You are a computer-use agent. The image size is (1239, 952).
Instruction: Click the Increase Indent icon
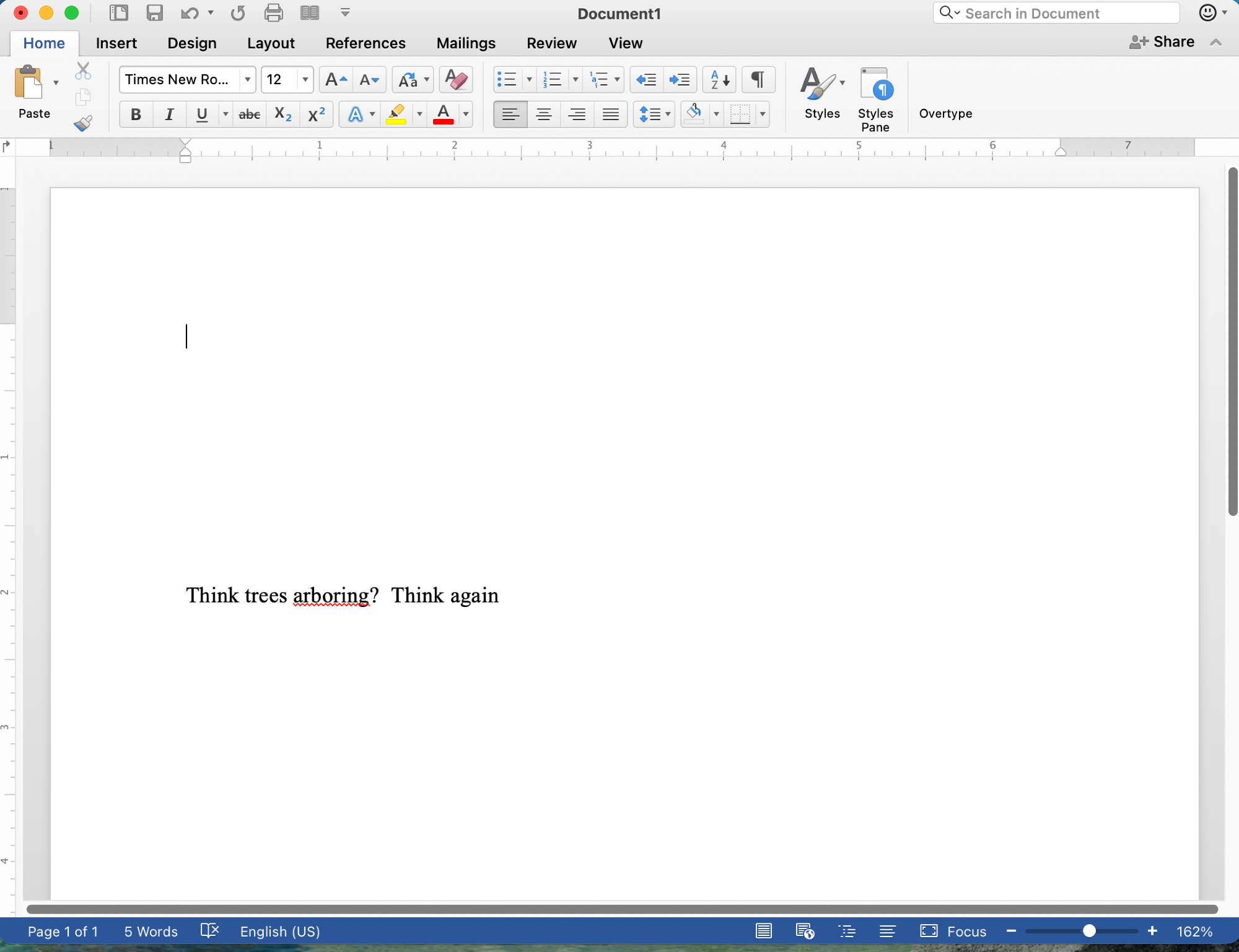coord(680,80)
